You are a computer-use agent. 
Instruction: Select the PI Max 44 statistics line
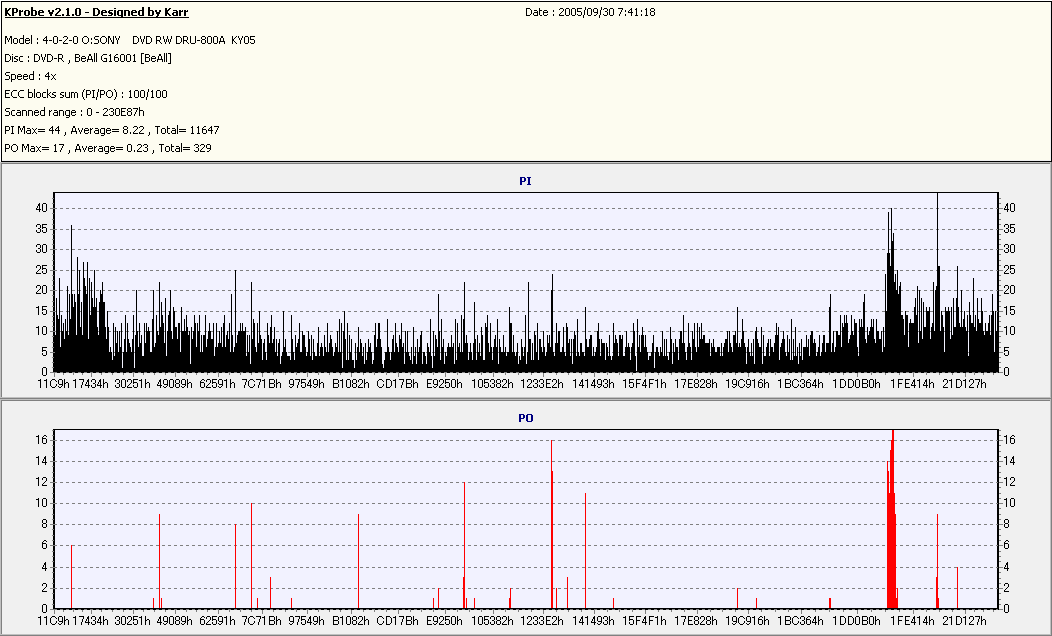point(112,130)
